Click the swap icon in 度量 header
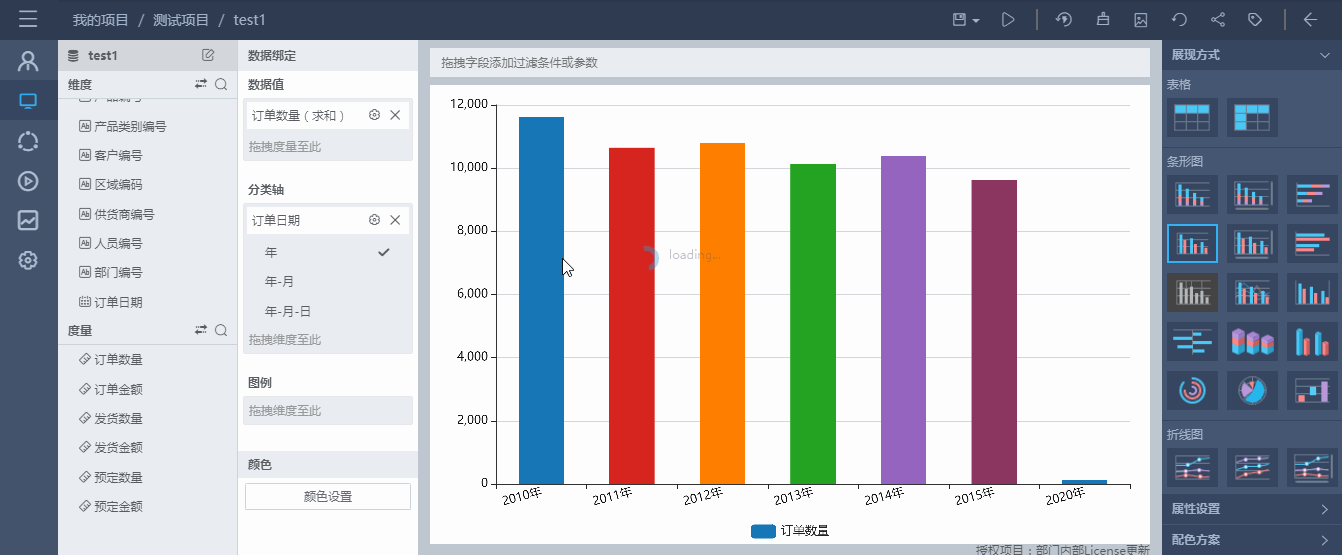This screenshot has width=1342, height=555. pos(201,330)
